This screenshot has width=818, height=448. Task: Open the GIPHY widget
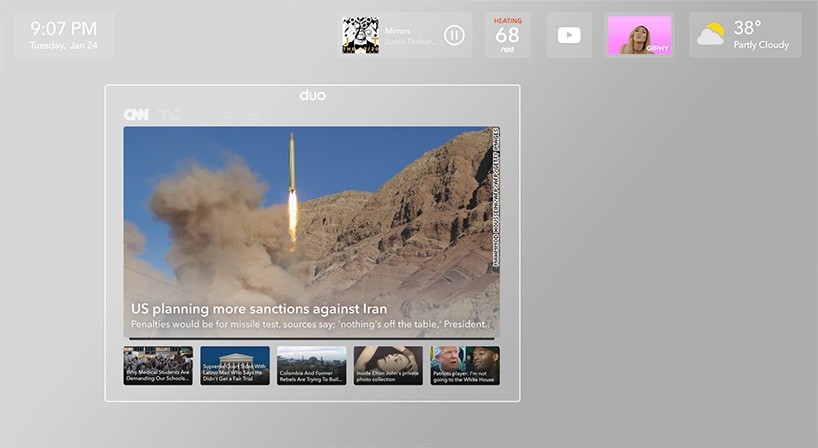click(639, 35)
